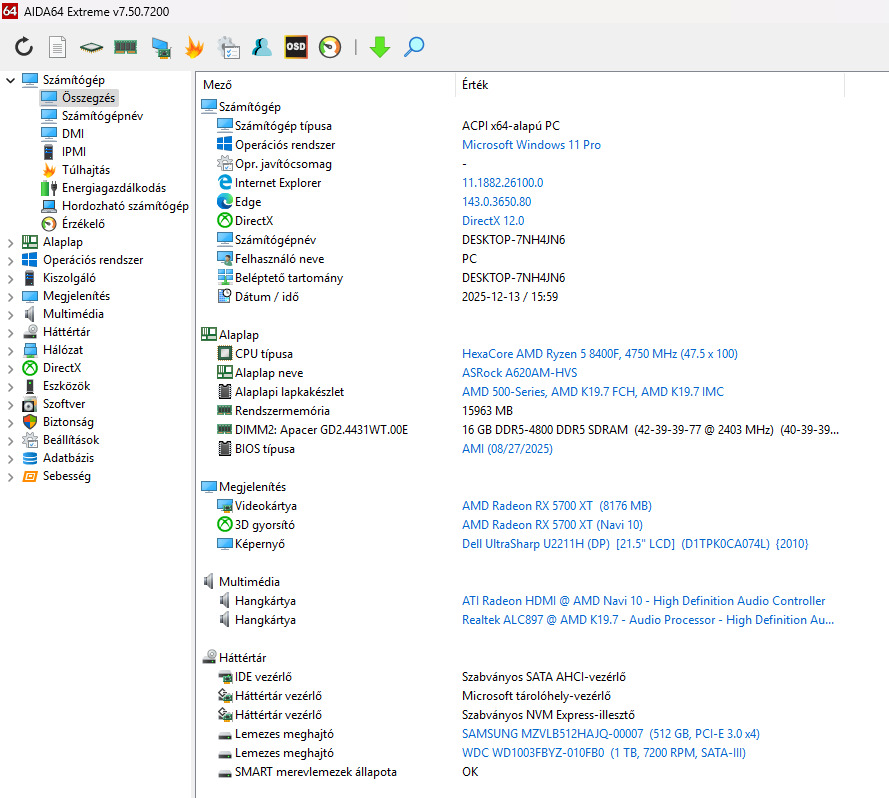This screenshot has width=889, height=798.
Task: Expand the DirectX tree node
Action: pyautogui.click(x=10, y=369)
